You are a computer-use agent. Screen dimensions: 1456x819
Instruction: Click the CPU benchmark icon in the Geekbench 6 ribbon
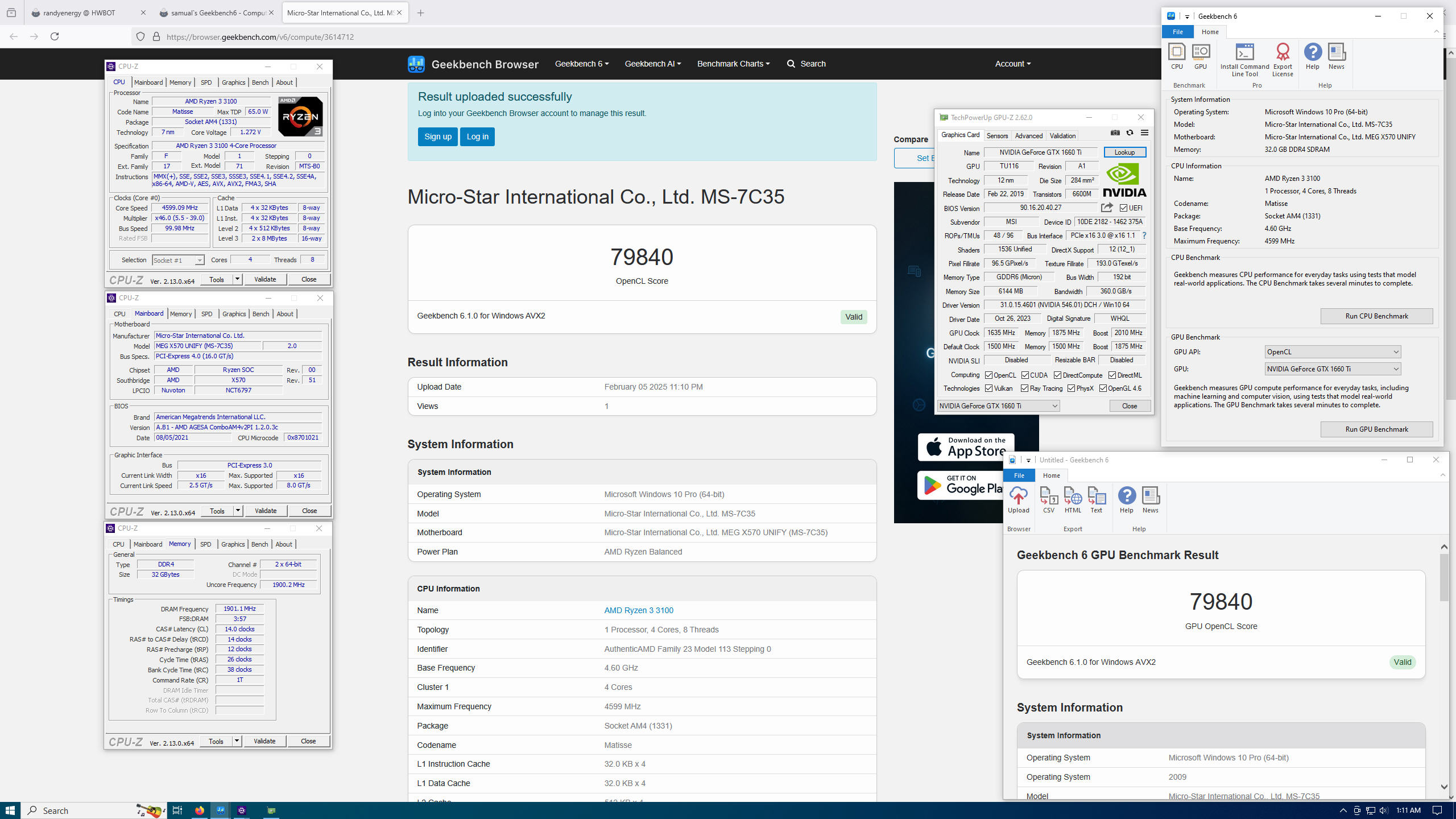point(1177,56)
